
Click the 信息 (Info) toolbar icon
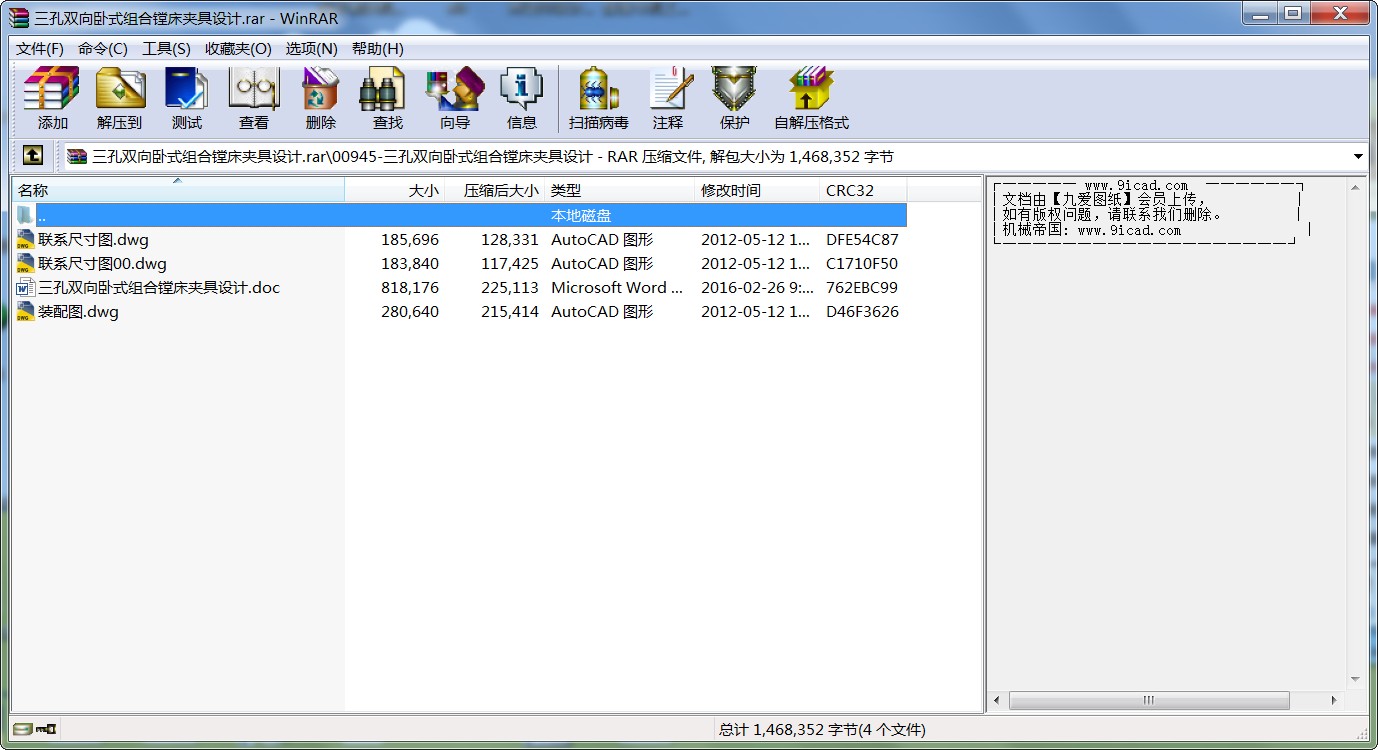pyautogui.click(x=522, y=89)
